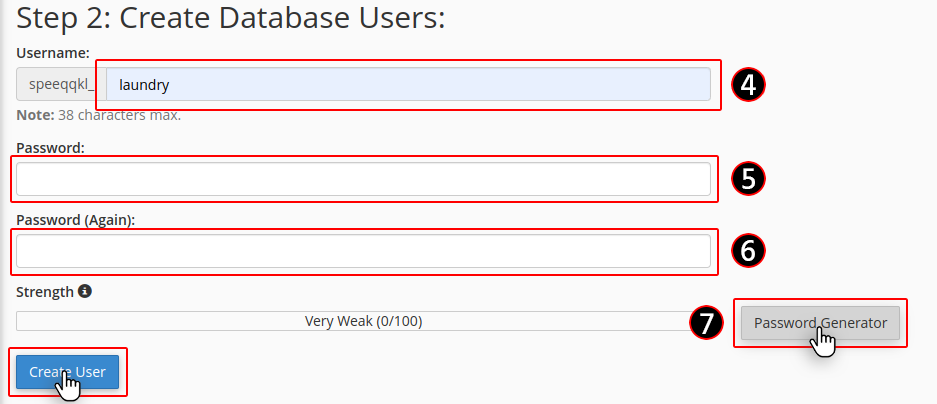Click the 38 characters max note
This screenshot has width=937, height=404.
(120, 115)
